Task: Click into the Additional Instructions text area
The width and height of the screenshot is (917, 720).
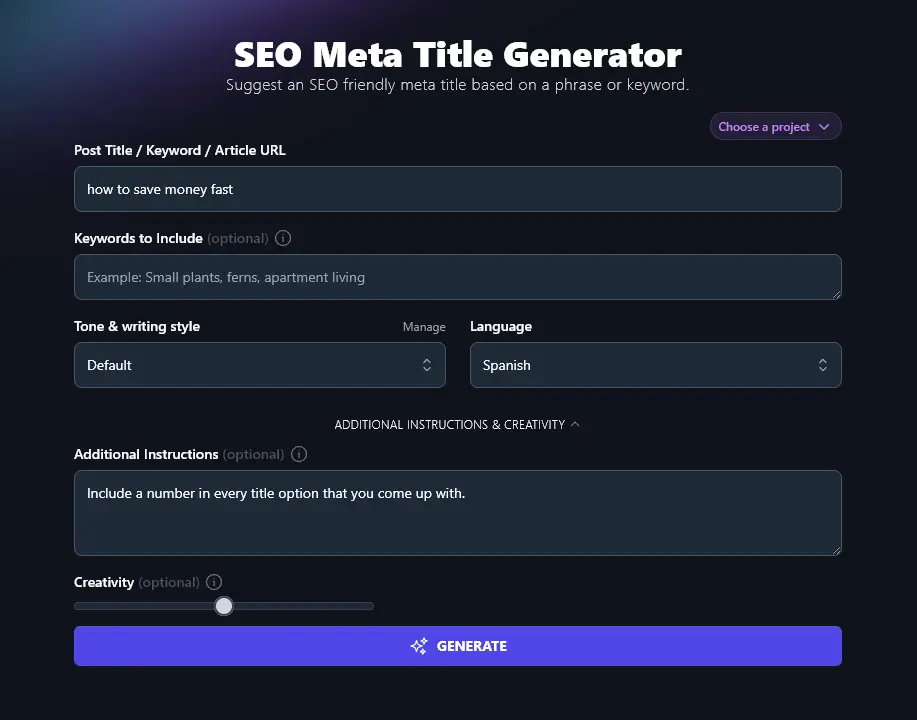Action: [457, 513]
